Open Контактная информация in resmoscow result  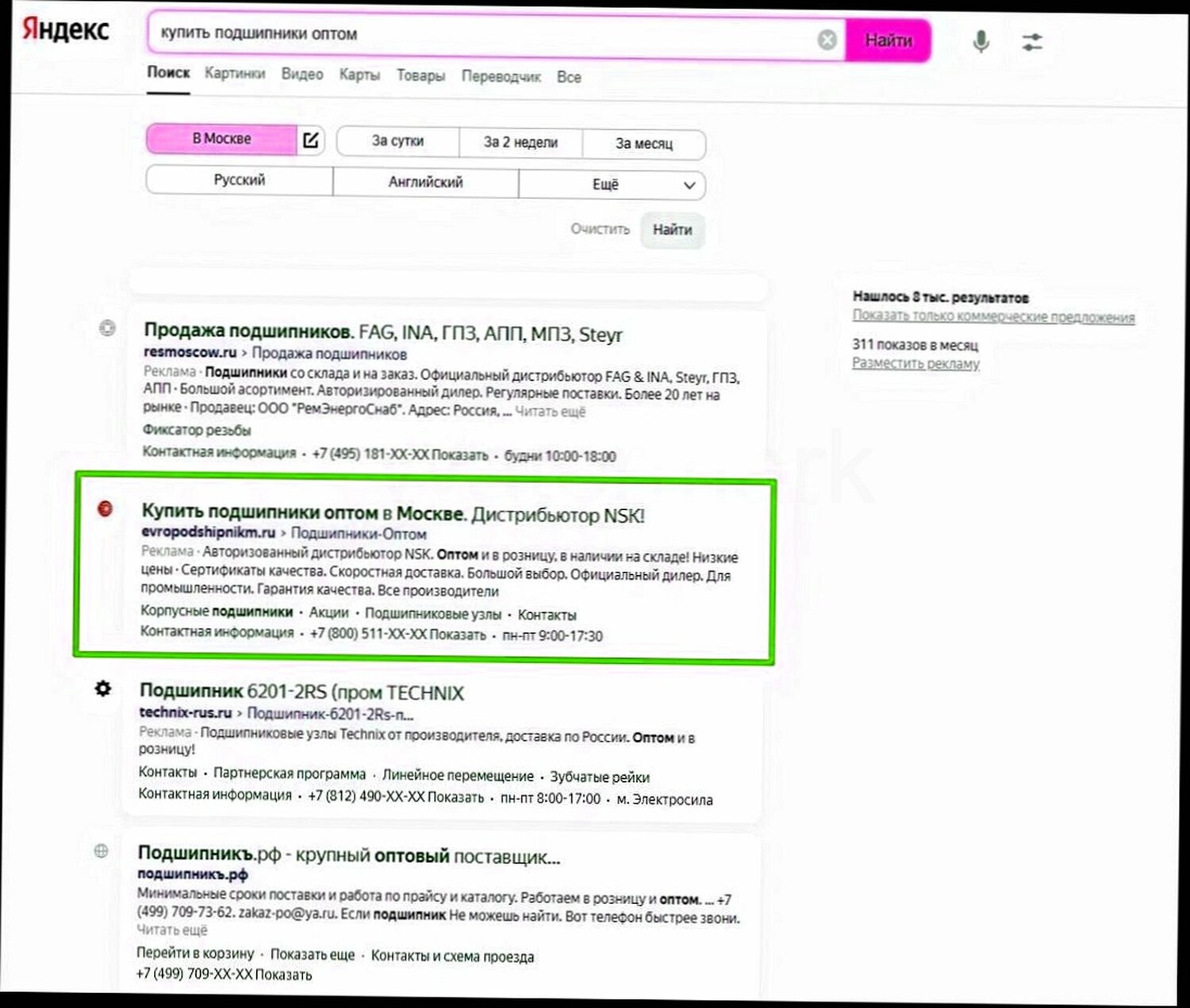click(219, 452)
